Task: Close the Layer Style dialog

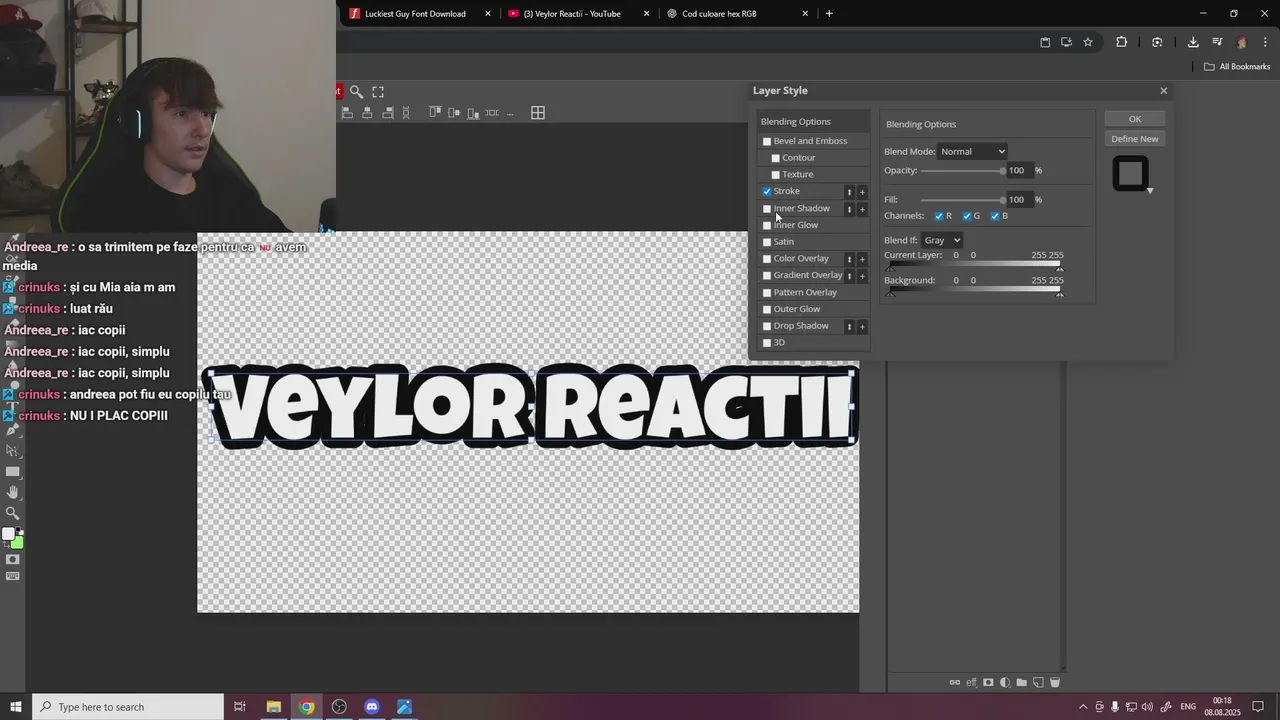Action: (x=1163, y=91)
